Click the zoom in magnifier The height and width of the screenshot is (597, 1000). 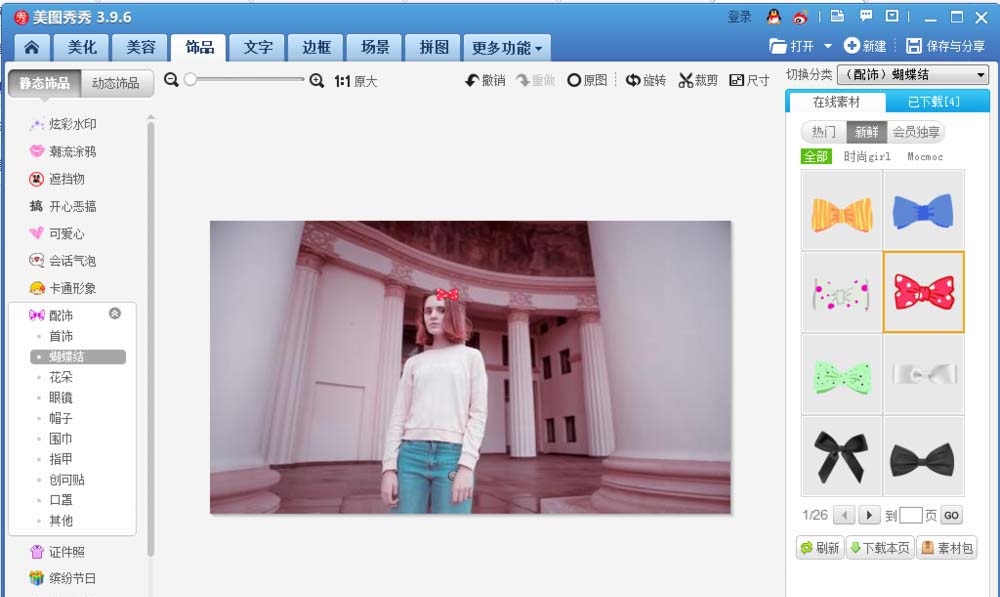point(316,80)
